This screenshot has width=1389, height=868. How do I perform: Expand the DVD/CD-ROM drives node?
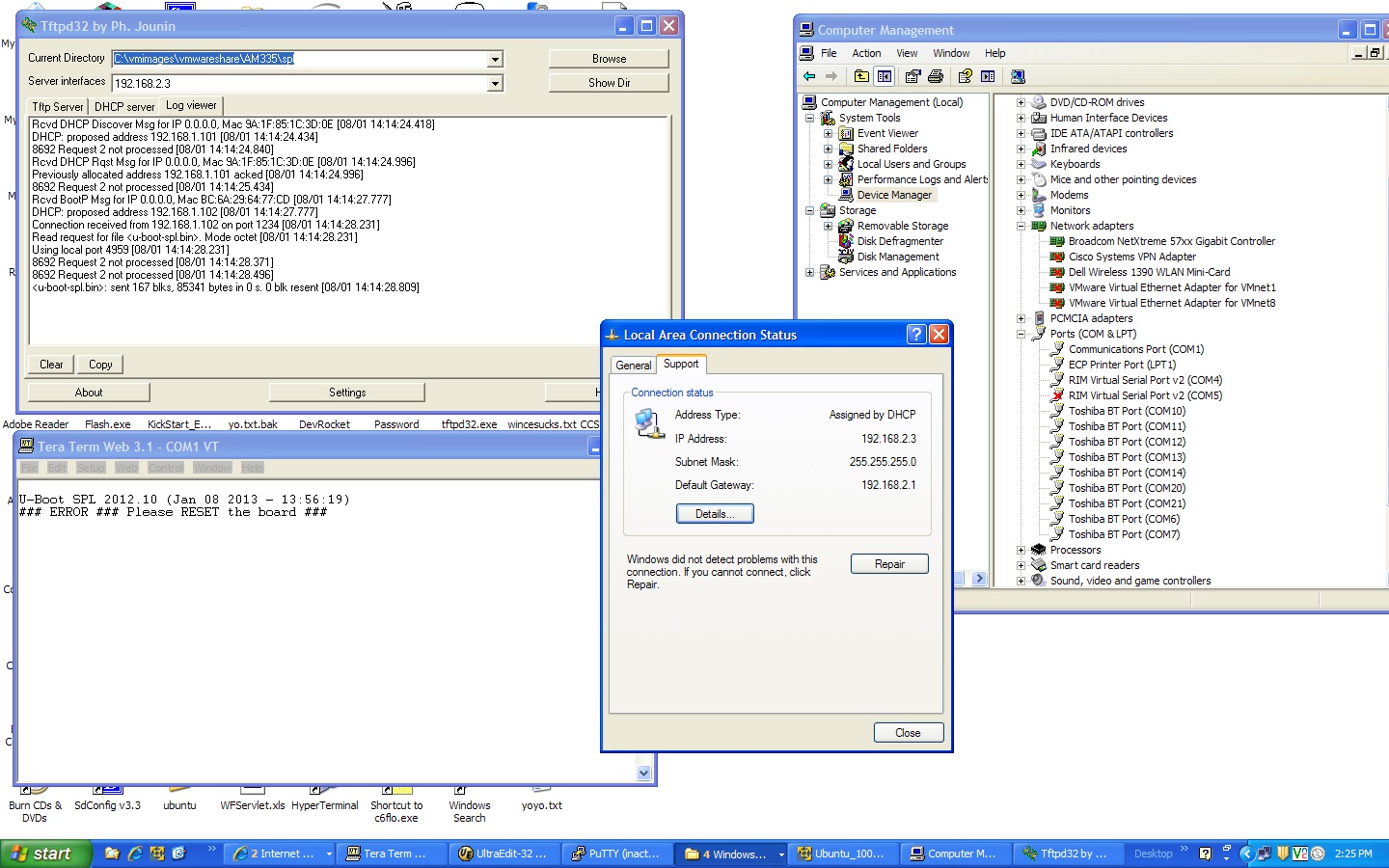[x=1021, y=102]
